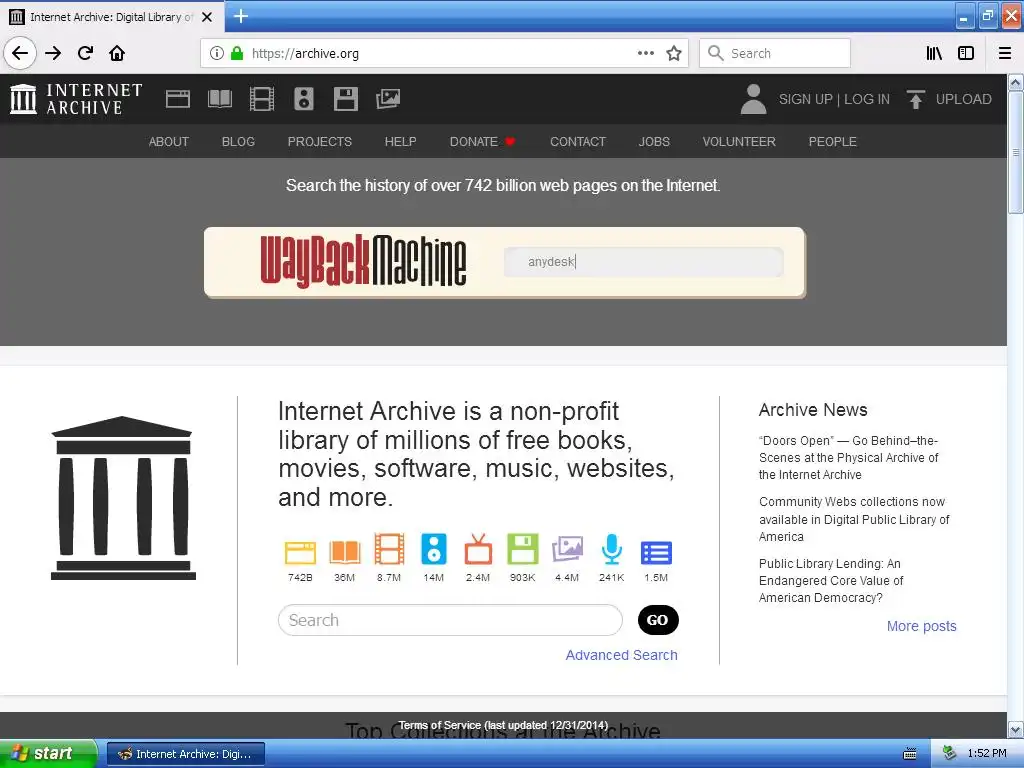Open the Windows start button

pos(48,753)
